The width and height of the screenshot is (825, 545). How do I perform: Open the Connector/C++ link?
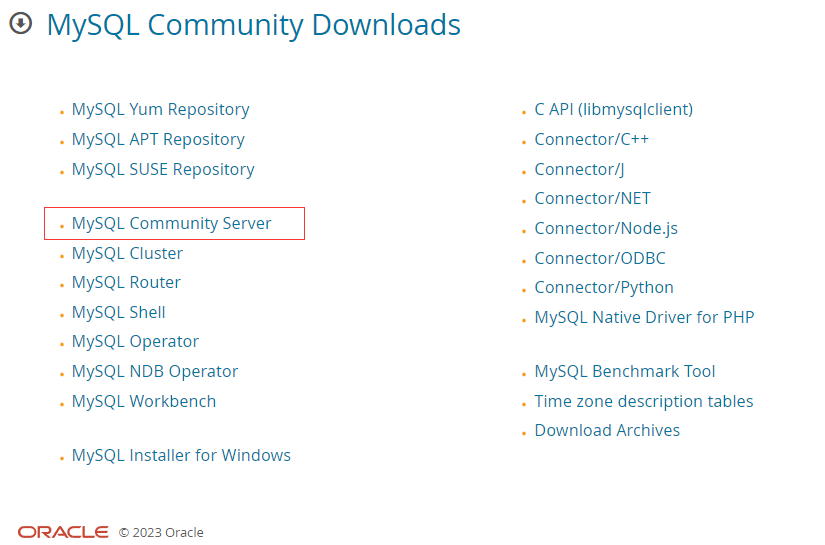click(x=591, y=139)
